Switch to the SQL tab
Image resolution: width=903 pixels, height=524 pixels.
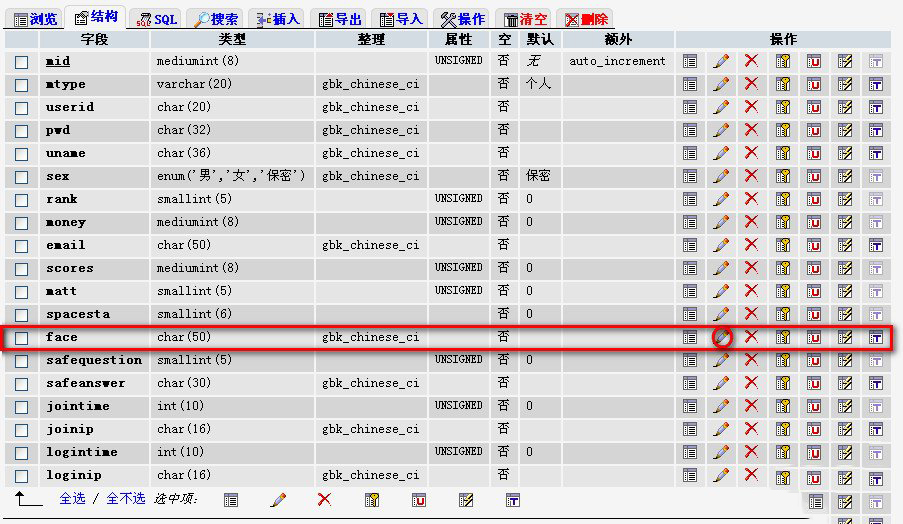pos(156,19)
